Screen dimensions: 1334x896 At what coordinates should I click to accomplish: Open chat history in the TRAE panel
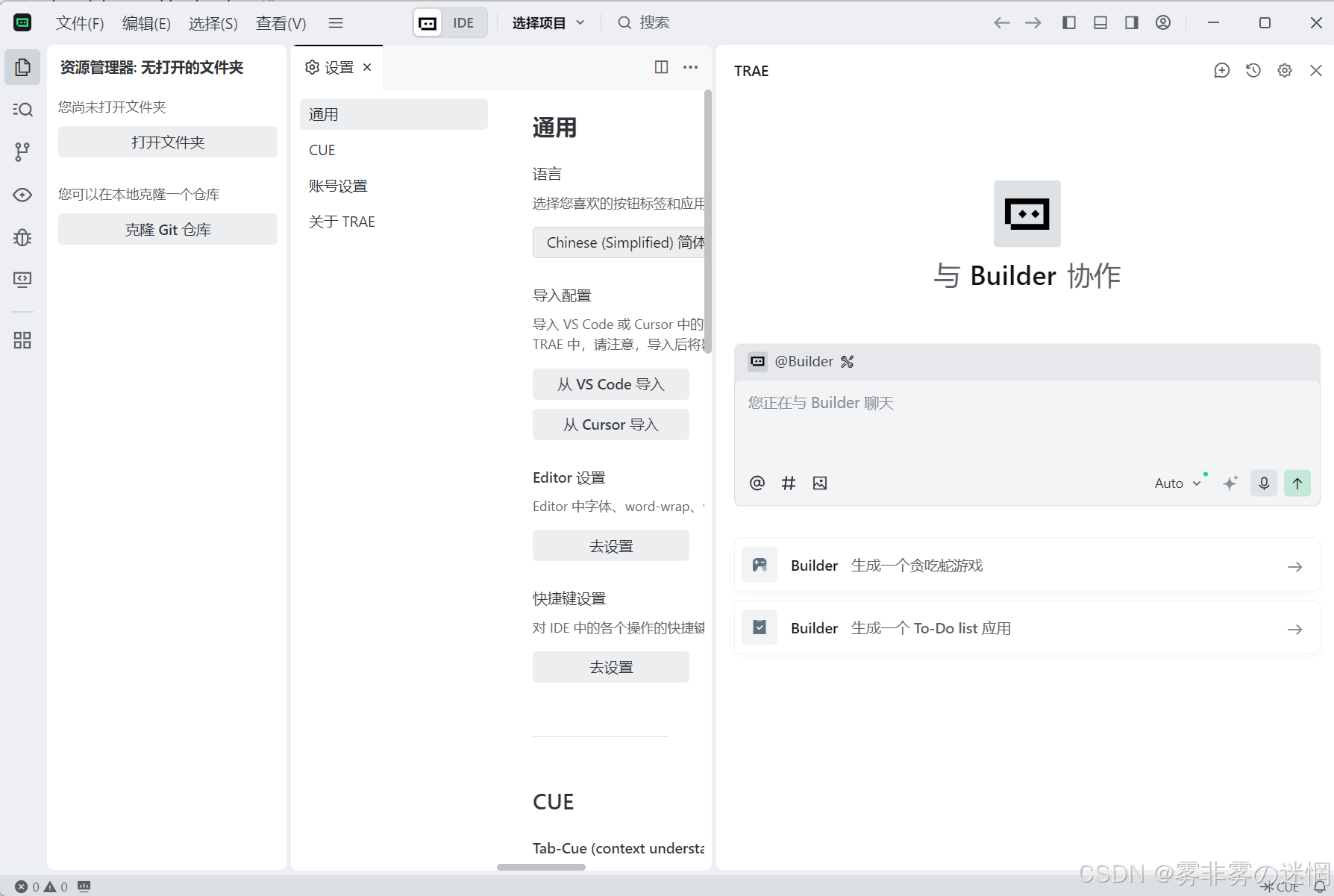pos(1253,70)
